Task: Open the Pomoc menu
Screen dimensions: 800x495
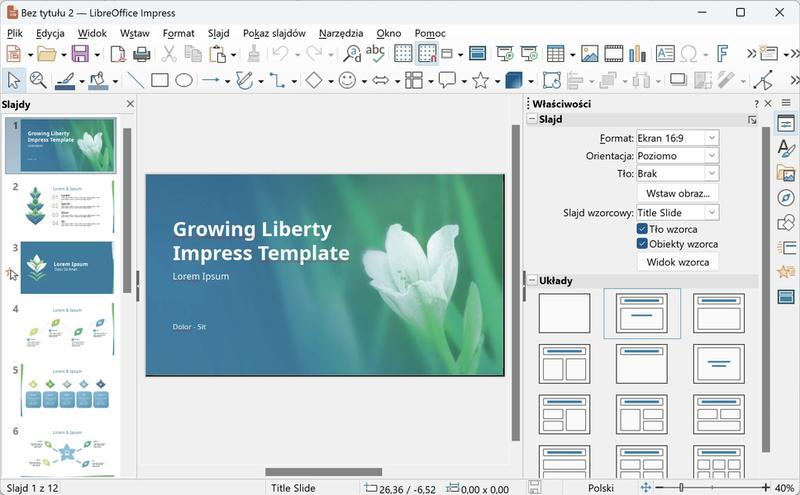Action: point(430,33)
